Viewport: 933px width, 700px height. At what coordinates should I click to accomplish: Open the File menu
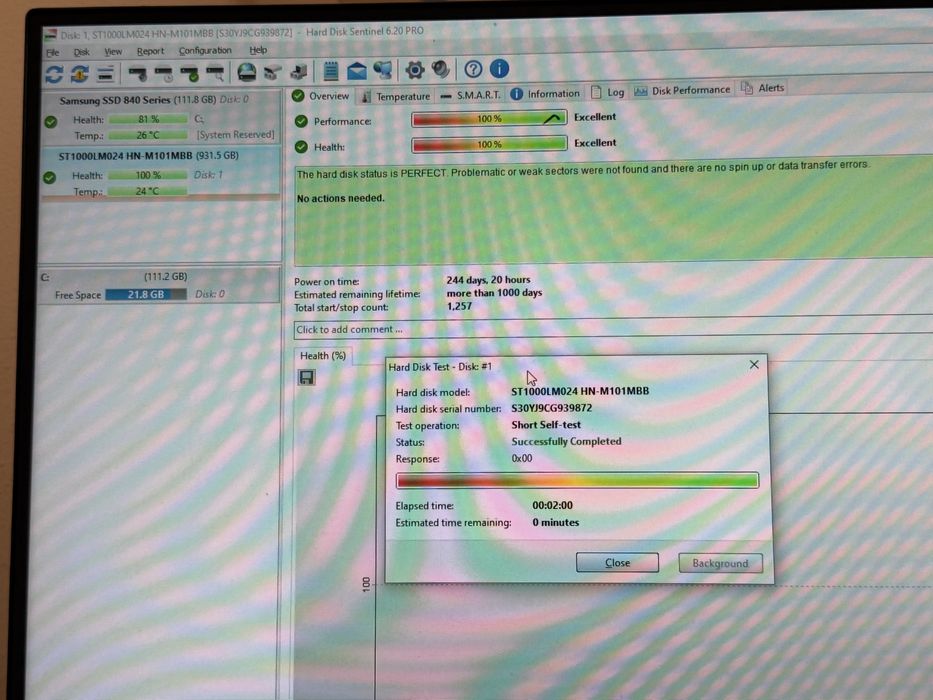(53, 52)
